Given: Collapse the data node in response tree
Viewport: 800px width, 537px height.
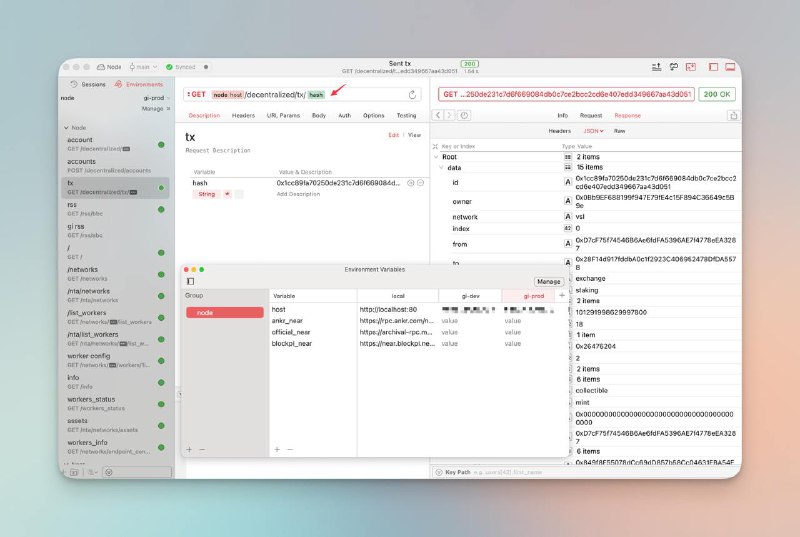Looking at the screenshot, I should pyautogui.click(x=441, y=168).
